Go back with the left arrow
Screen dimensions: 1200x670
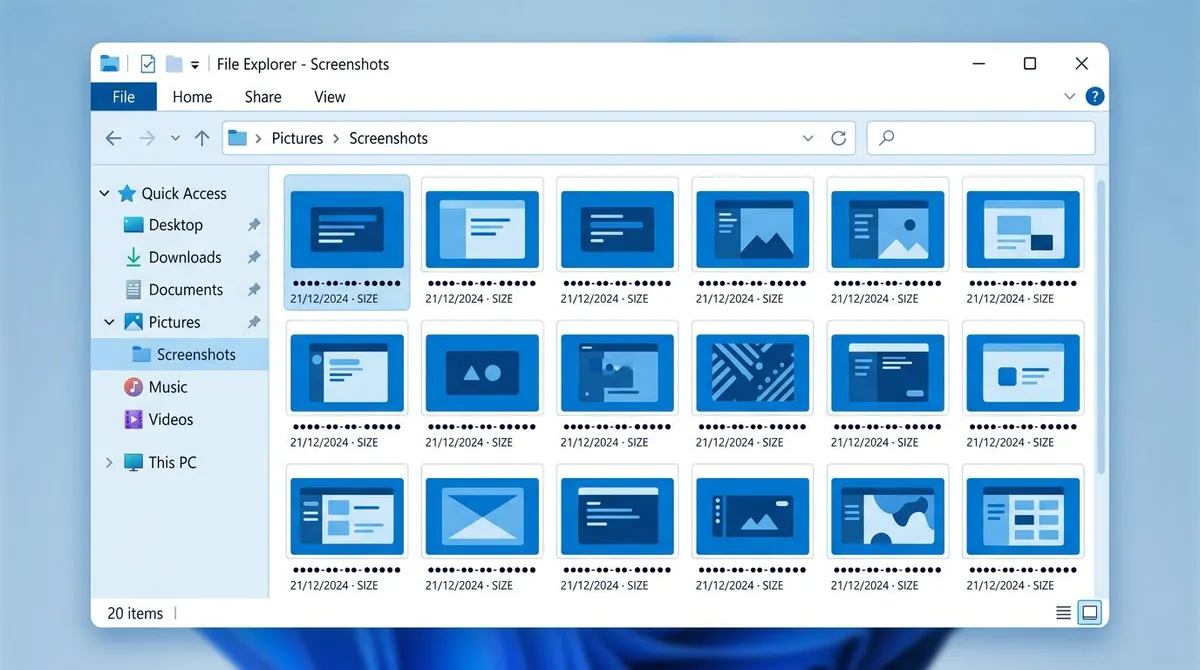(114, 138)
